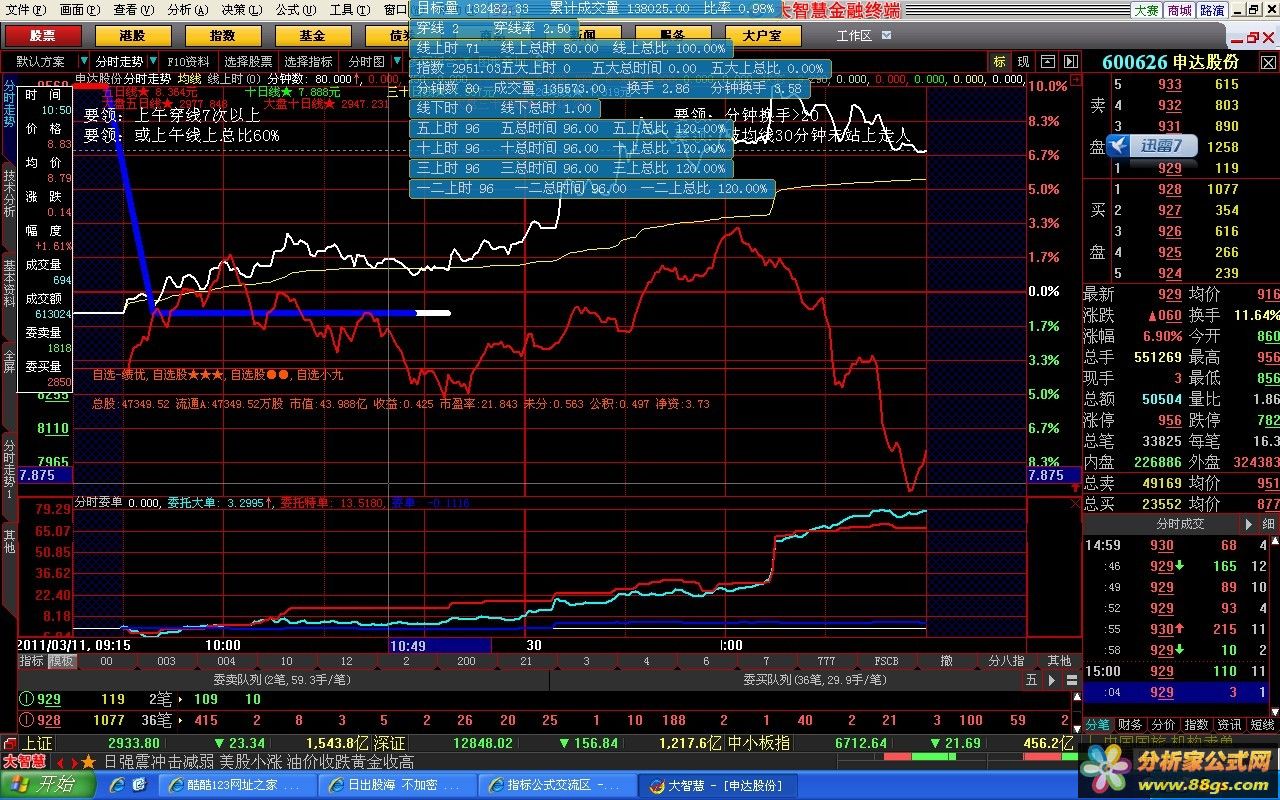This screenshot has width=1280, height=800.
Task: Click the arrow next to 分时成交 header
Action: coord(1248,524)
